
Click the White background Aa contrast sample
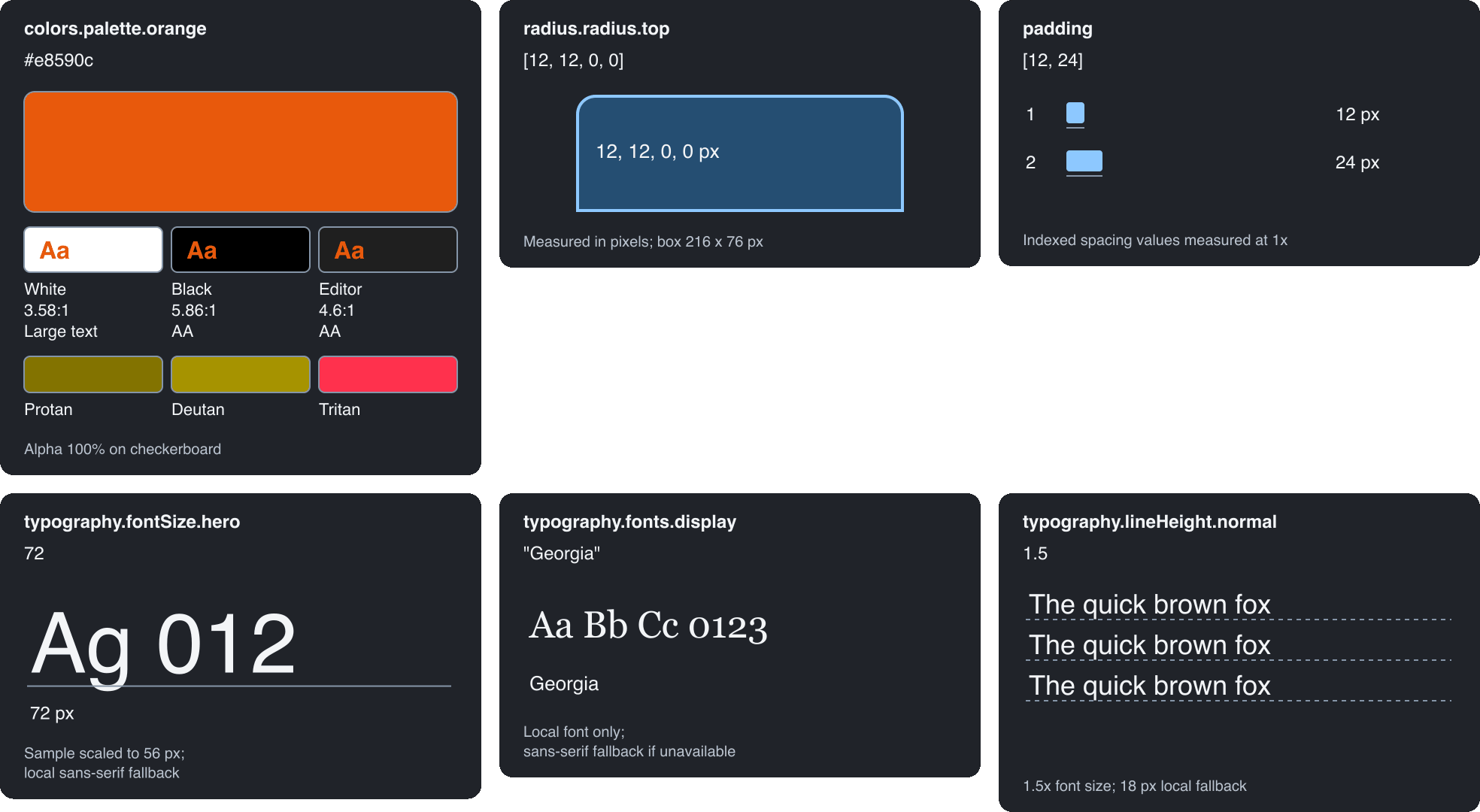[x=93, y=250]
